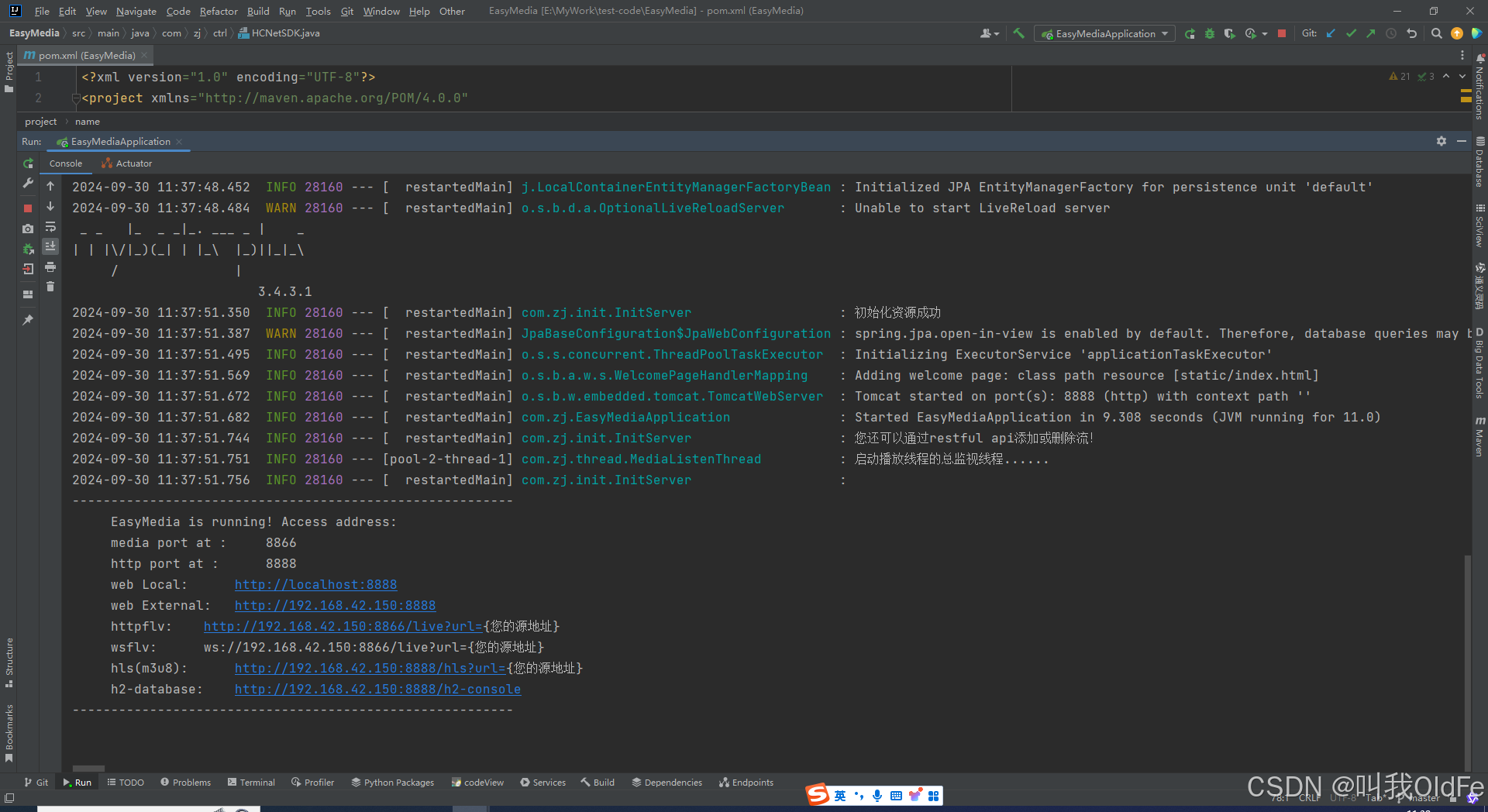Open Git history clock icon

coord(1391,33)
